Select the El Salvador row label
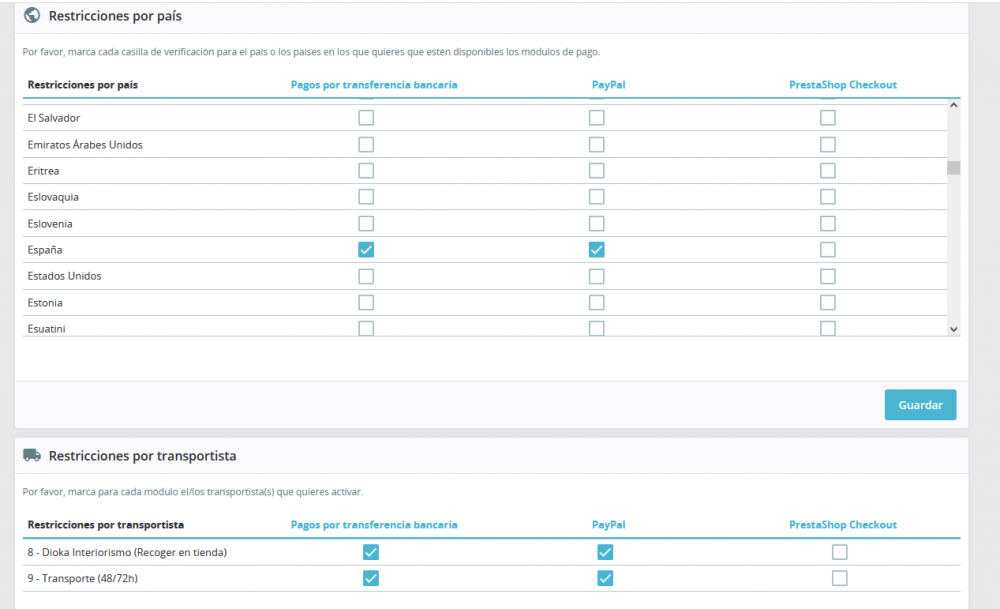1000x609 pixels. click(x=54, y=118)
